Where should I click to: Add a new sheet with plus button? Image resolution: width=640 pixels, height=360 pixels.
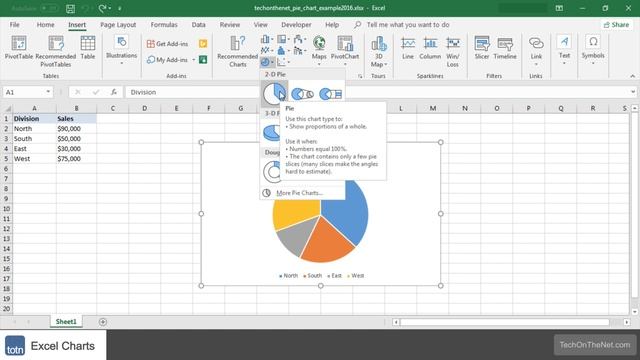[x=102, y=322]
